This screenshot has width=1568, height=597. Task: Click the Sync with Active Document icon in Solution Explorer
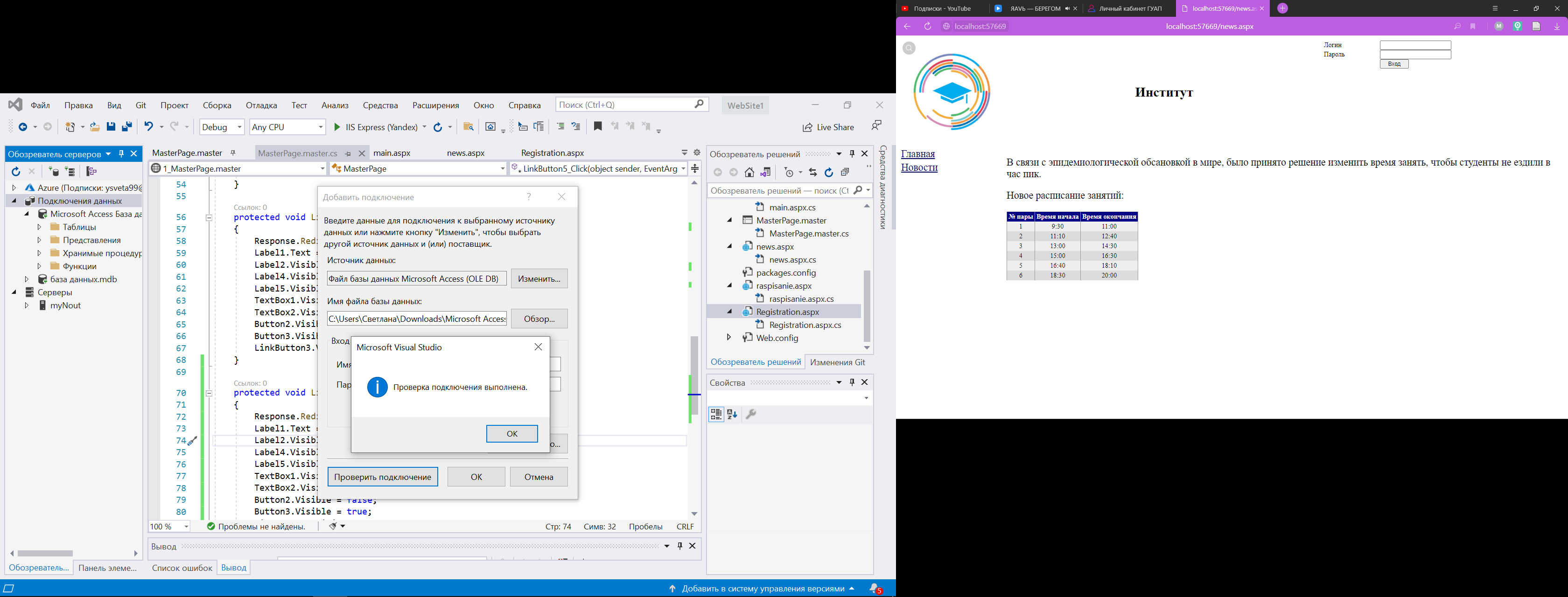pyautogui.click(x=812, y=173)
